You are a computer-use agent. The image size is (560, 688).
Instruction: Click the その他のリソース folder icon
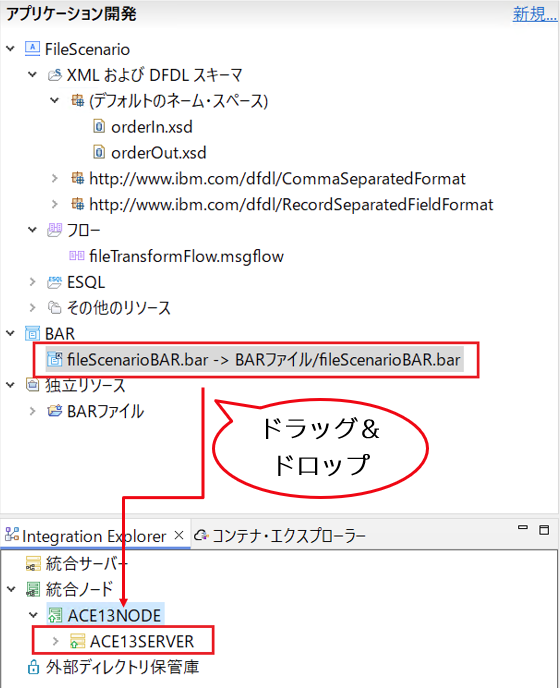click(x=54, y=308)
